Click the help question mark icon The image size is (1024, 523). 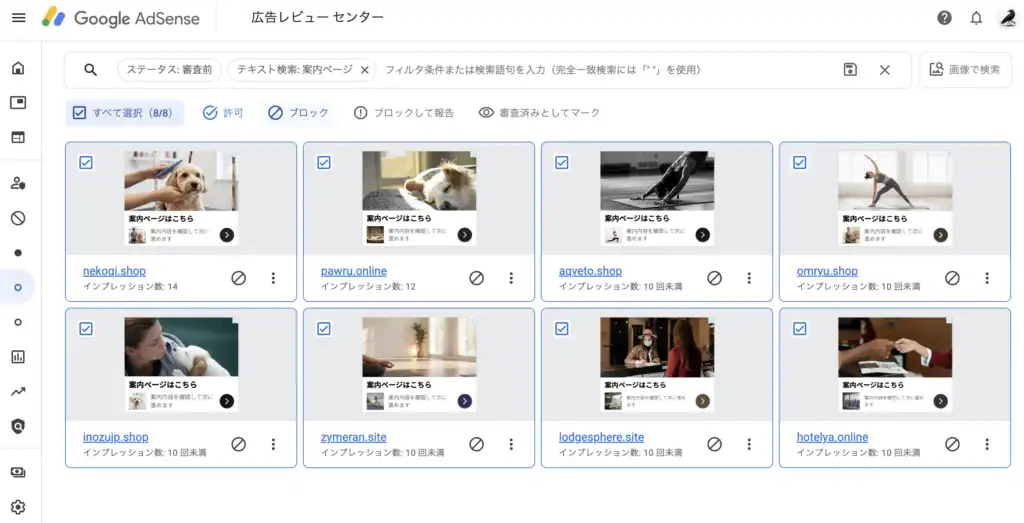[944, 18]
